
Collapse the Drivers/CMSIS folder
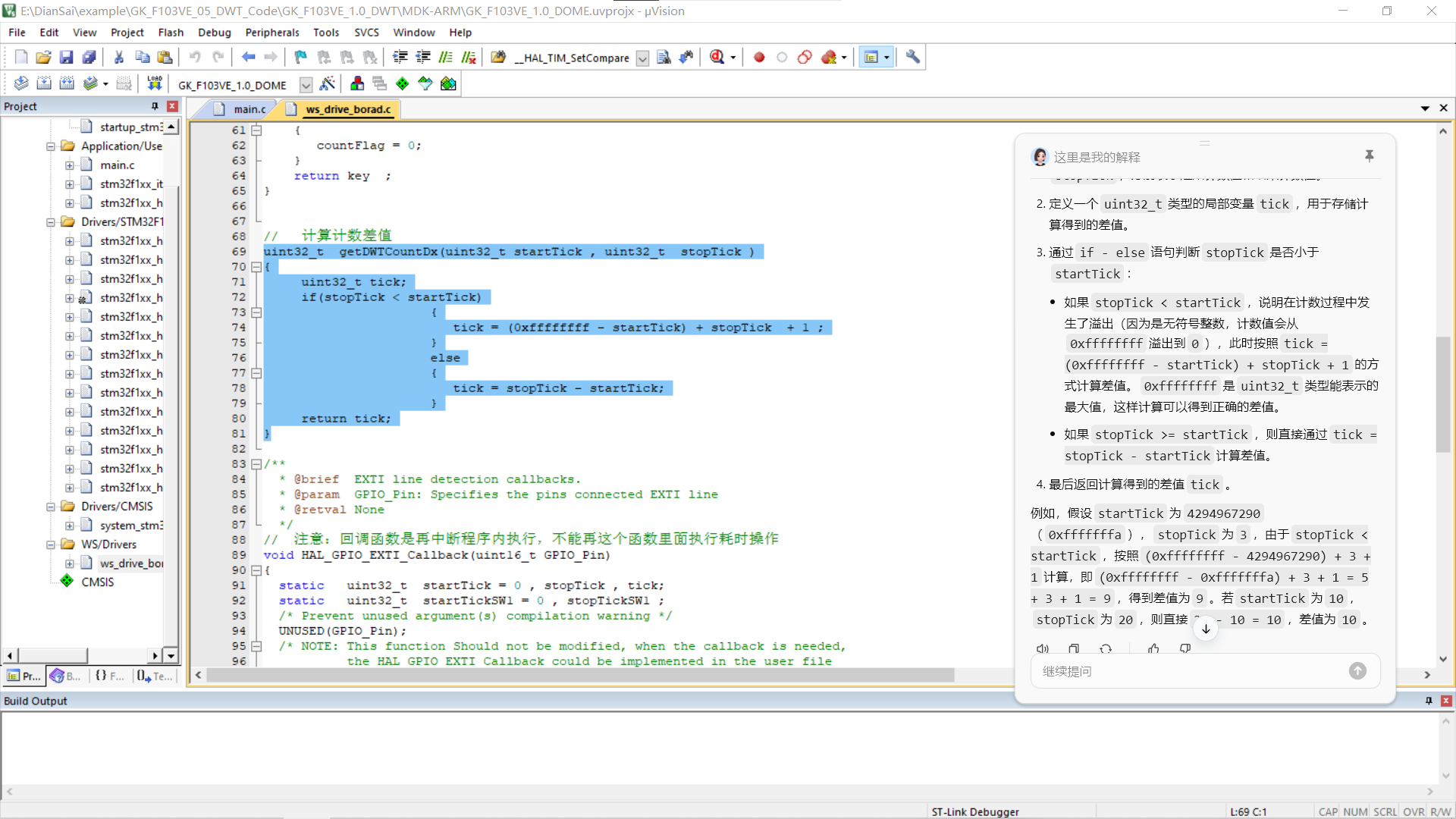(x=50, y=506)
